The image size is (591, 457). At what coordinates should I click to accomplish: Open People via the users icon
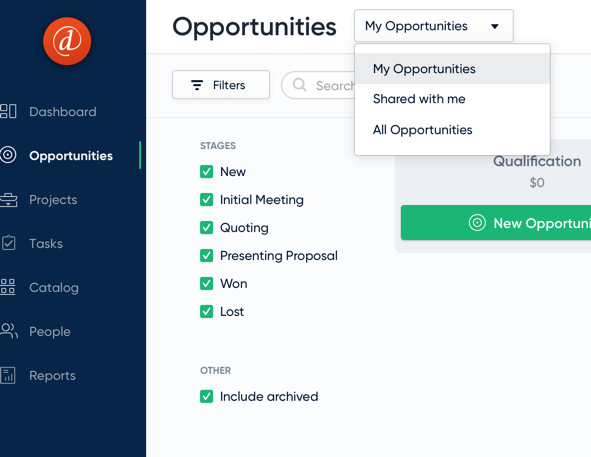click(8, 331)
